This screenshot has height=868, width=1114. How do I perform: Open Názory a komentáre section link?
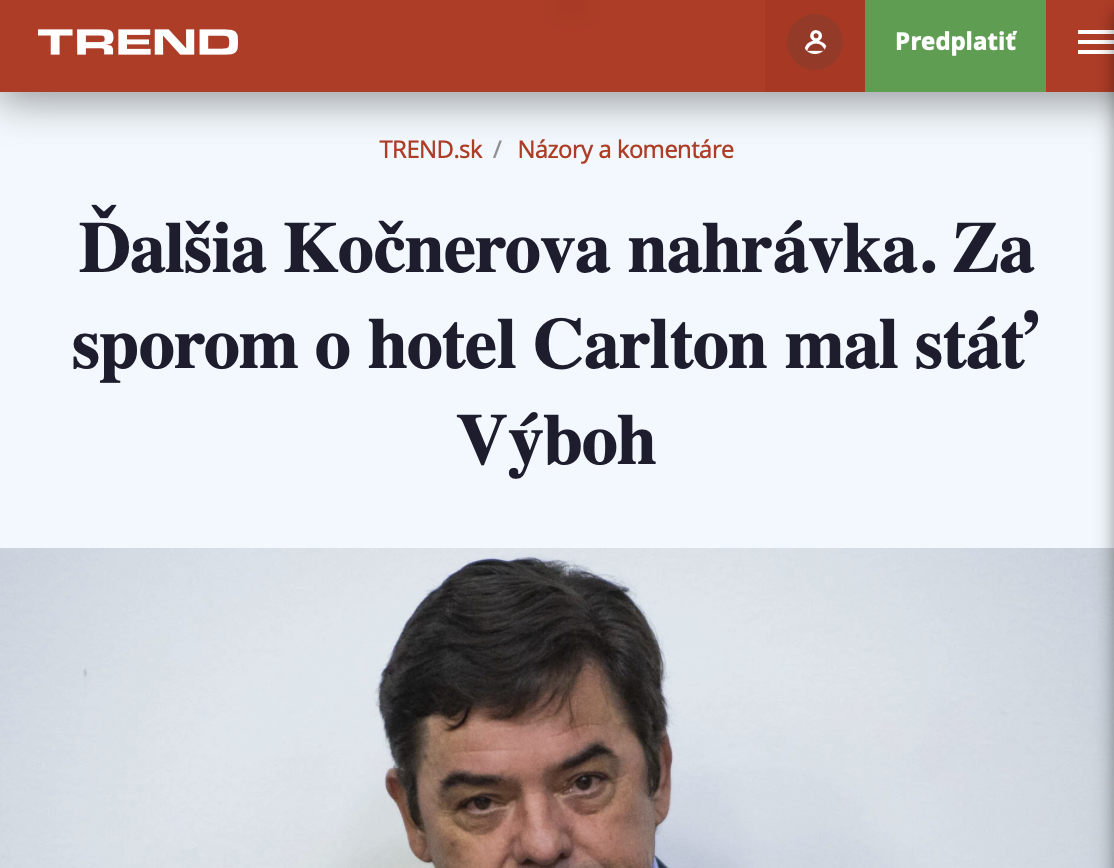point(625,150)
